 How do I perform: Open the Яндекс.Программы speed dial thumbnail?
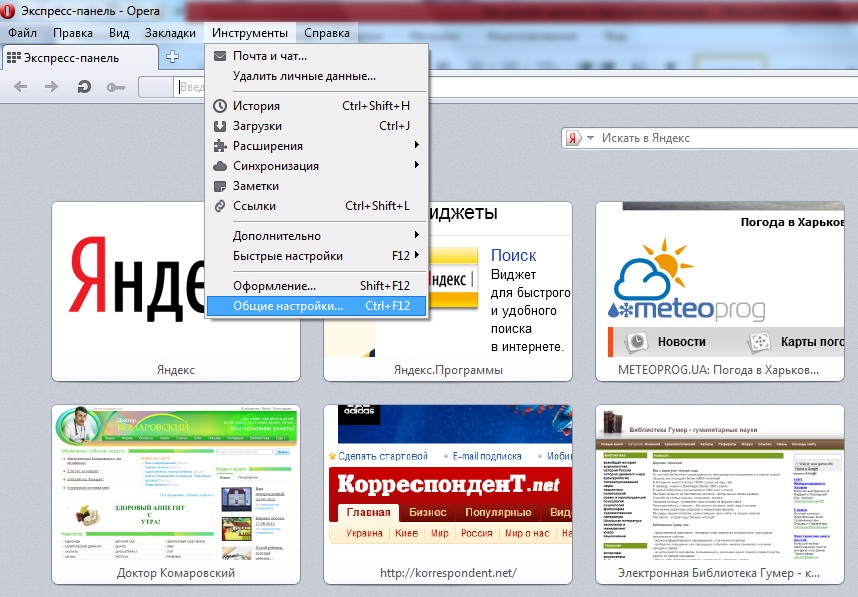coord(448,291)
